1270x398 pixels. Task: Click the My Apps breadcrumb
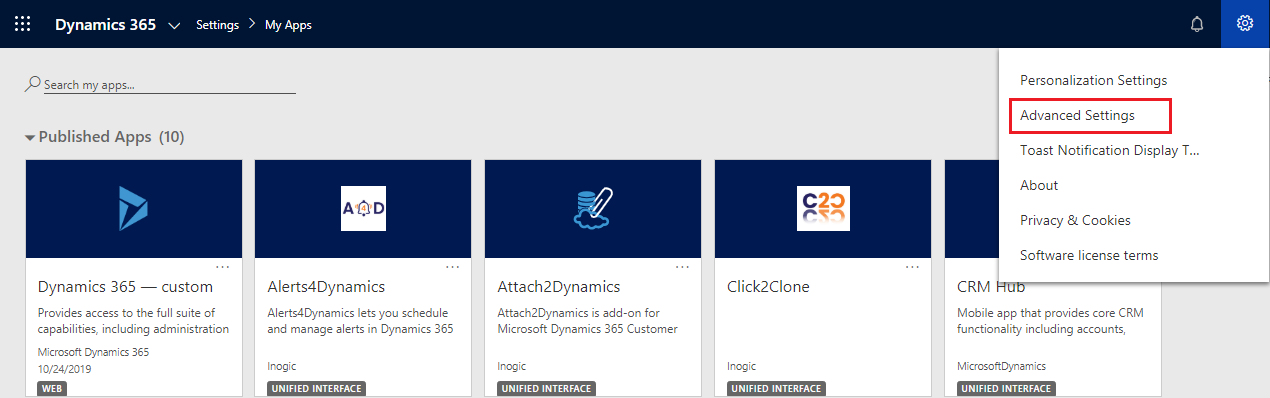point(288,25)
